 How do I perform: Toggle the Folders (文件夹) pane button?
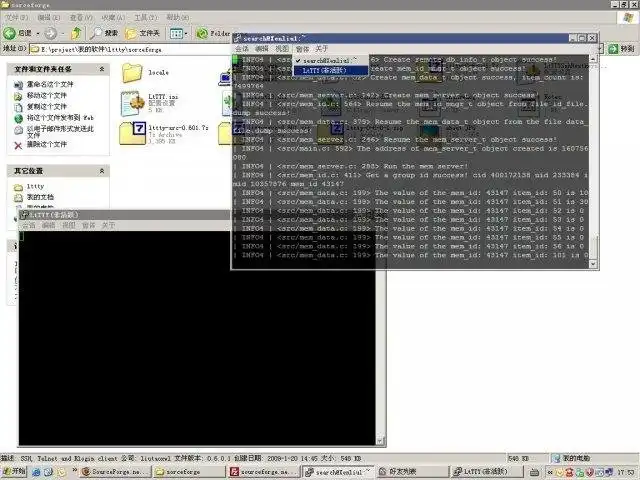[x=142, y=33]
